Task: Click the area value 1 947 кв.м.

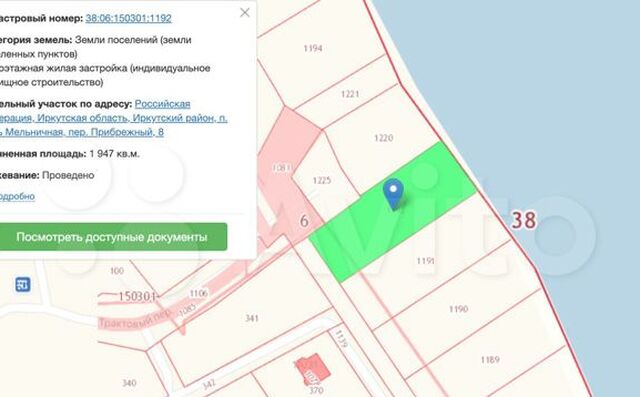Action: tap(114, 154)
